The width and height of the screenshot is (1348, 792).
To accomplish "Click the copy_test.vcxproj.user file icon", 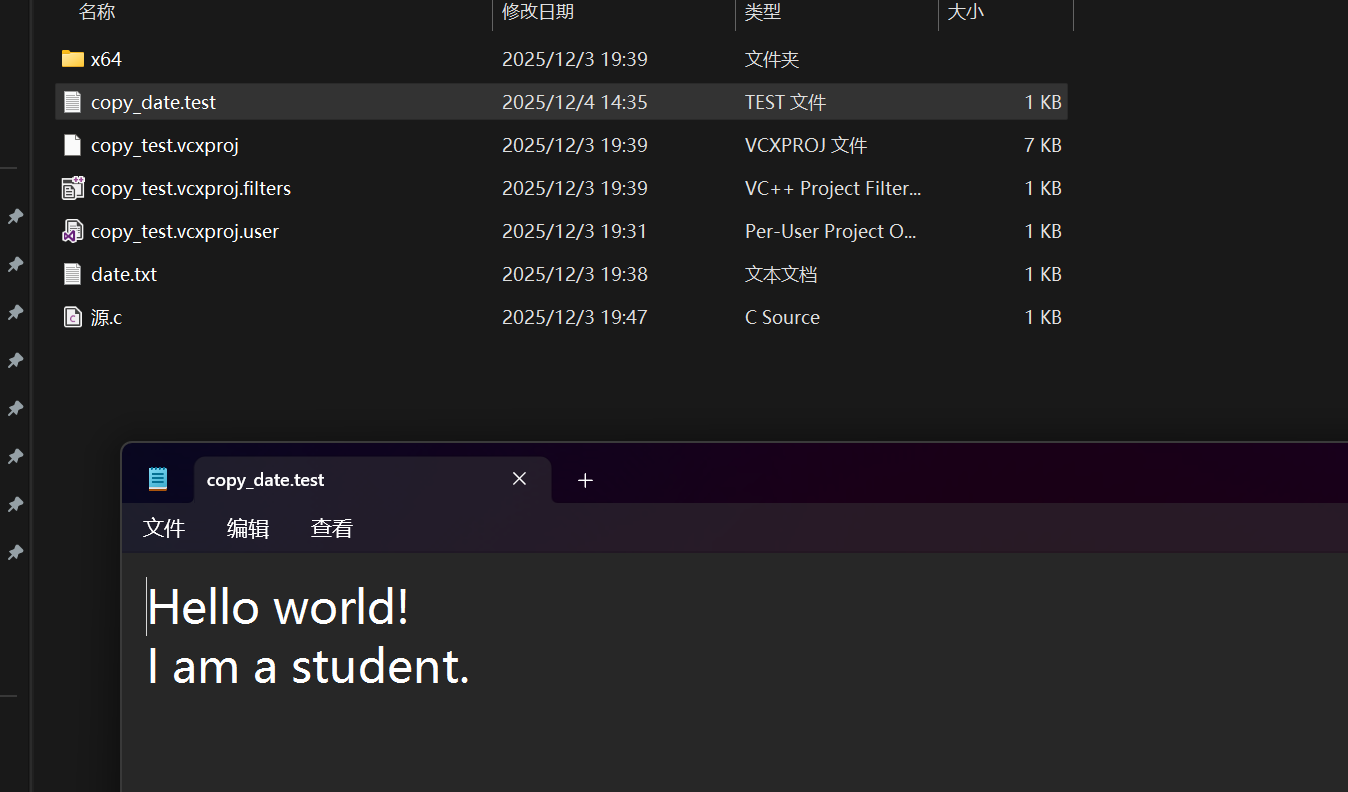I will tap(72, 231).
